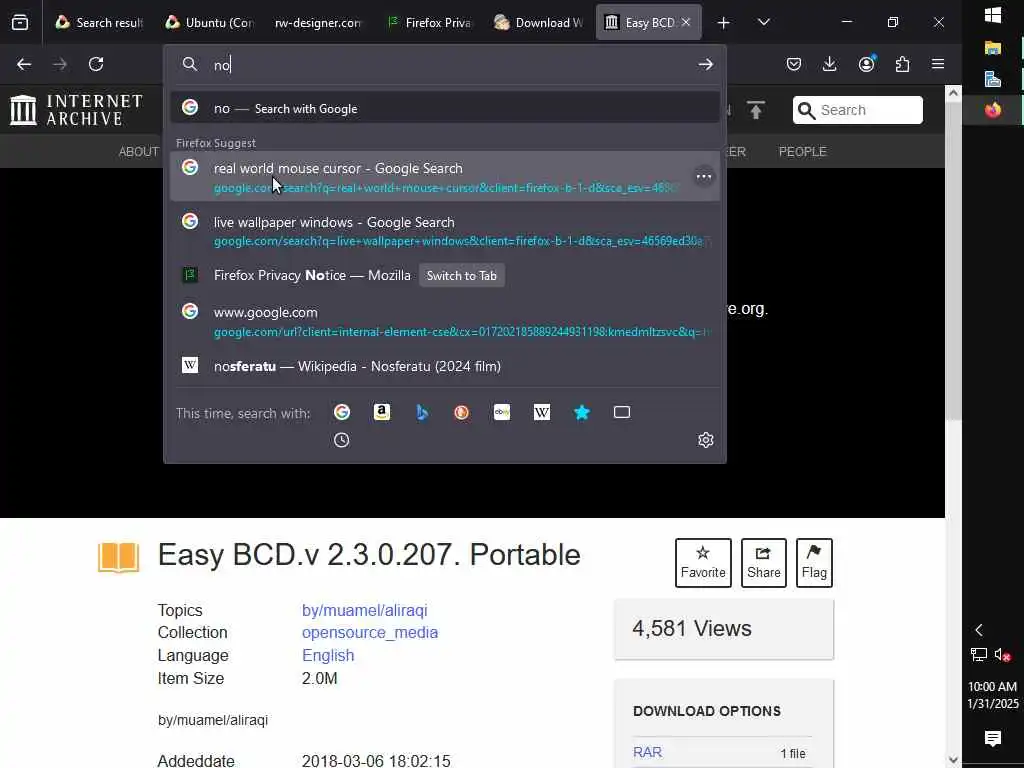Switch to the Firefox Privacy tab
This screenshot has height=768, width=1024.
pos(428,23)
